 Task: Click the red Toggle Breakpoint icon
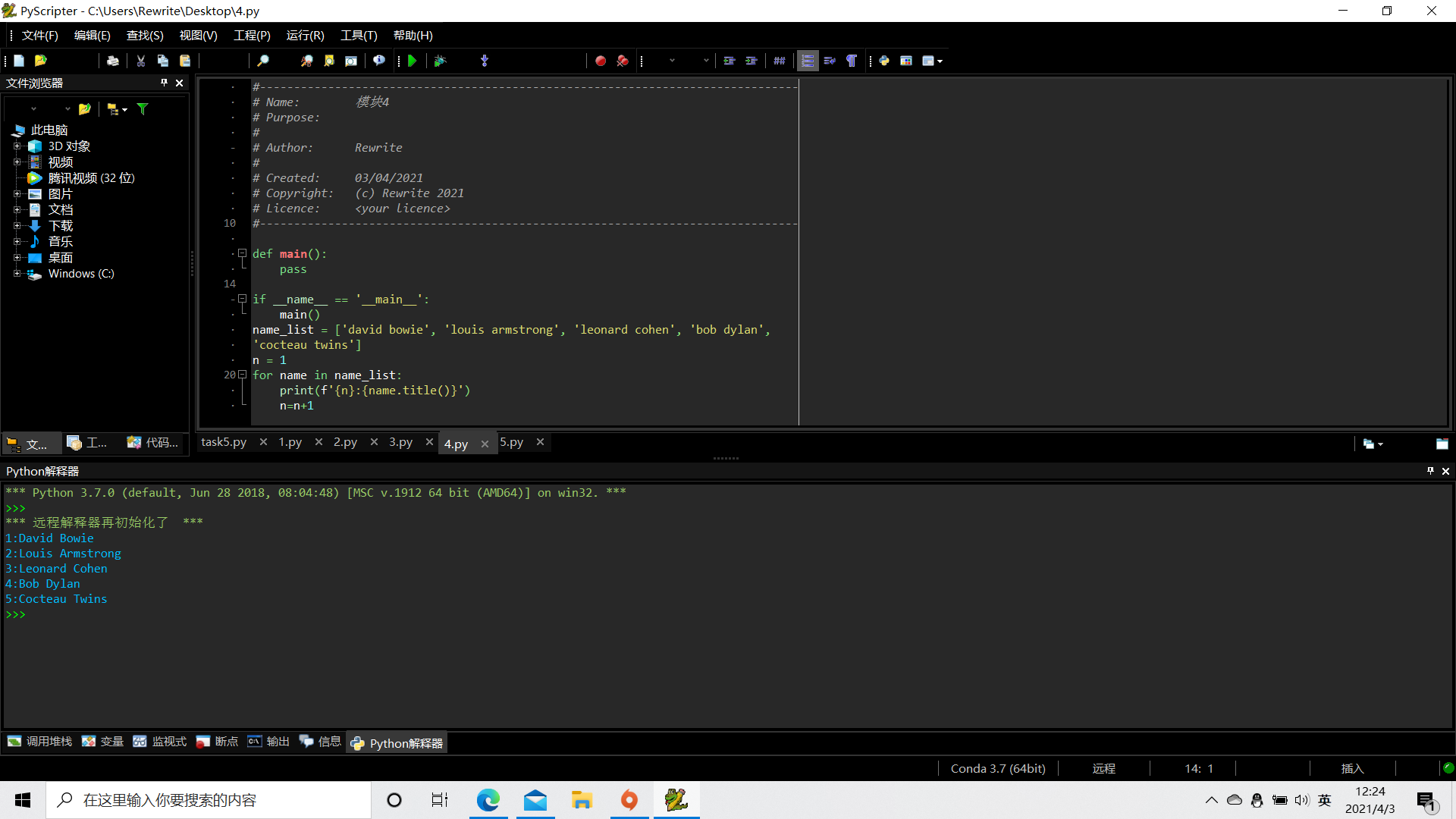click(600, 61)
